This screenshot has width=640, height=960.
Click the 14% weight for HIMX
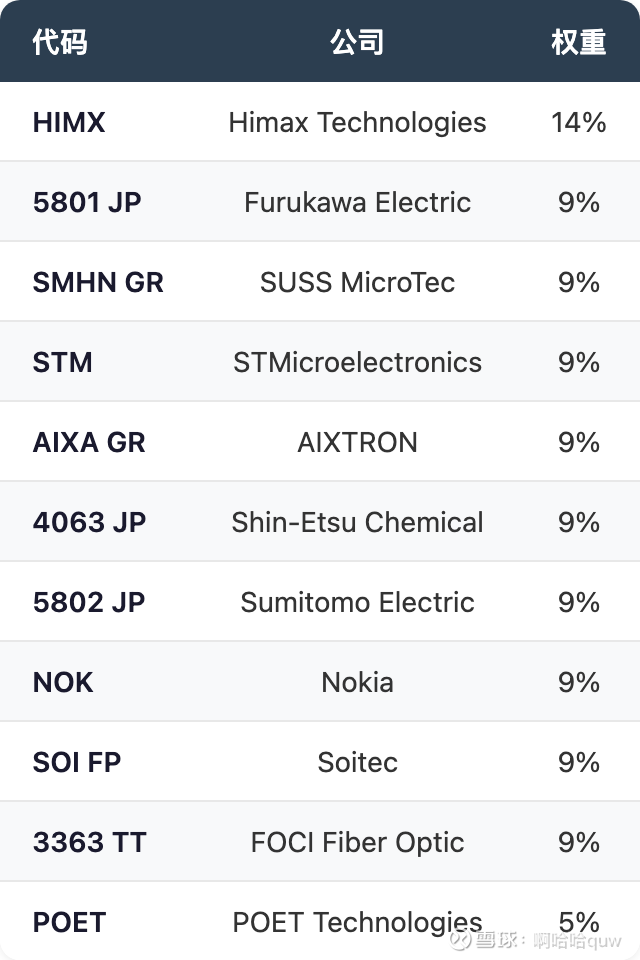point(578,122)
